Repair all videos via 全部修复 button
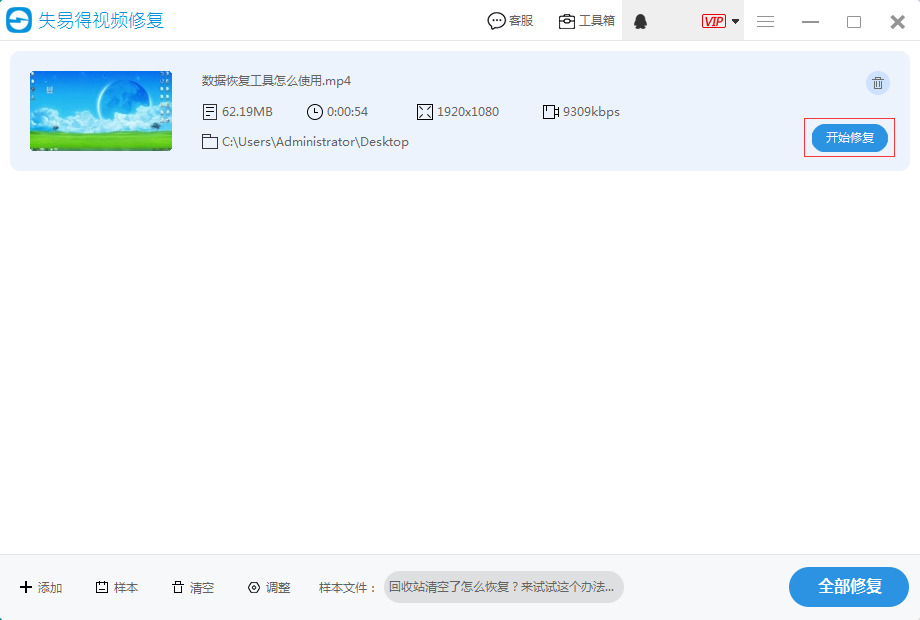The image size is (920, 620). [848, 587]
